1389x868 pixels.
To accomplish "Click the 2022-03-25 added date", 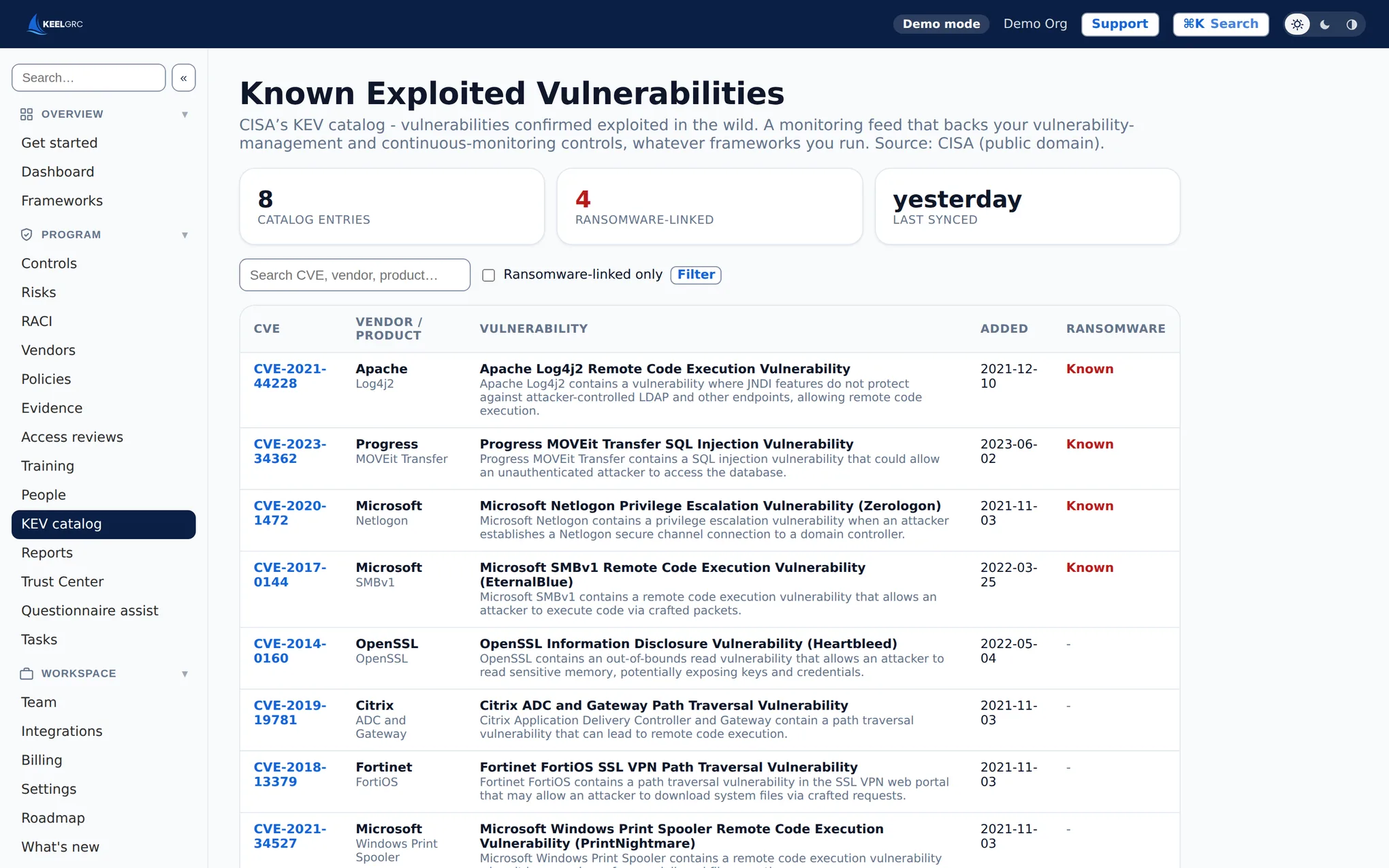I will (1008, 575).
